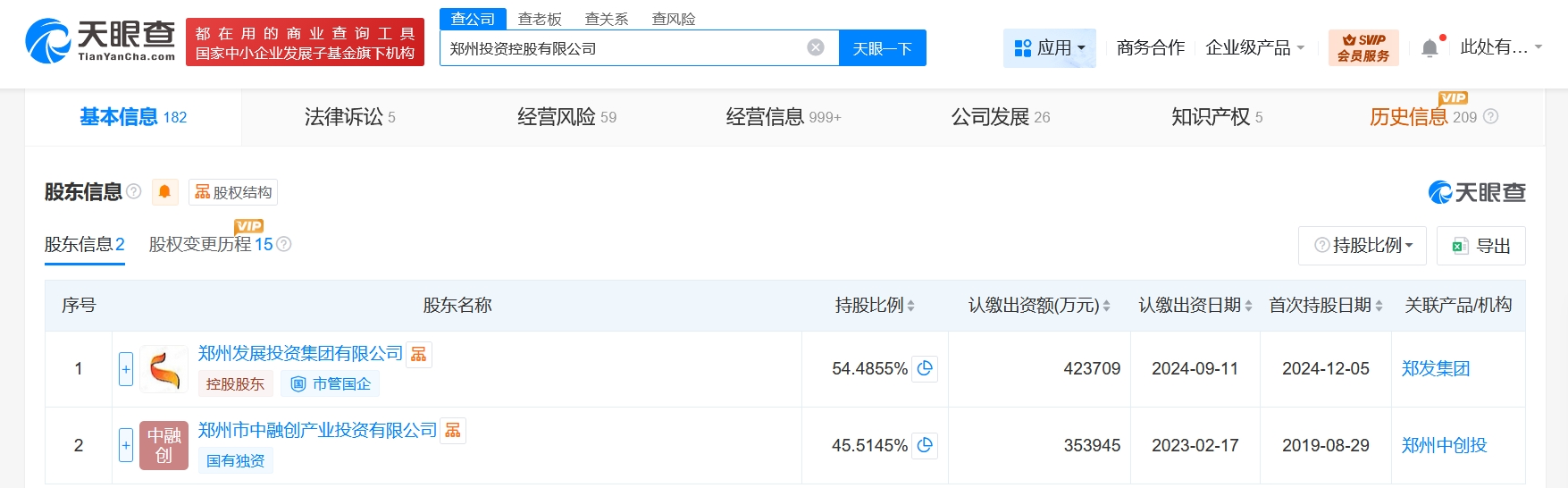Open equity structure icon after 郑州市中融创产业投资有限公司
This screenshot has height=488, width=1568.
[x=453, y=431]
